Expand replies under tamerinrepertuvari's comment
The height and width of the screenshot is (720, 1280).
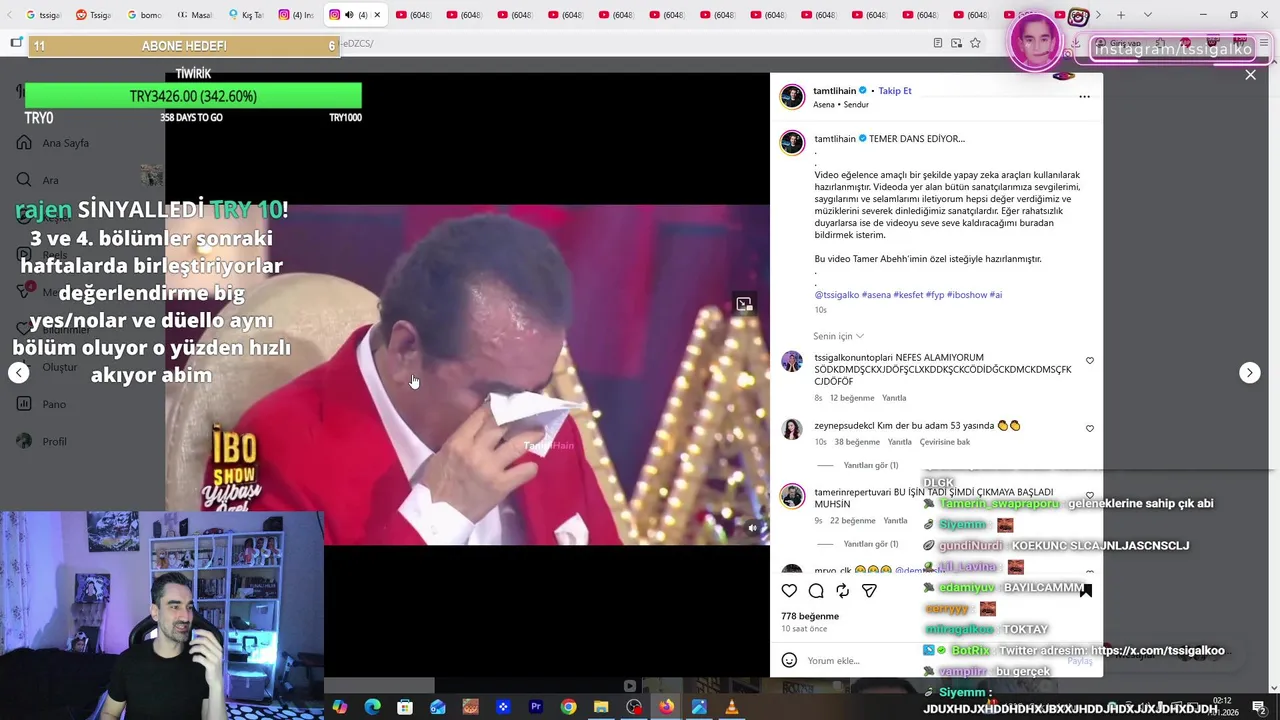click(870, 544)
